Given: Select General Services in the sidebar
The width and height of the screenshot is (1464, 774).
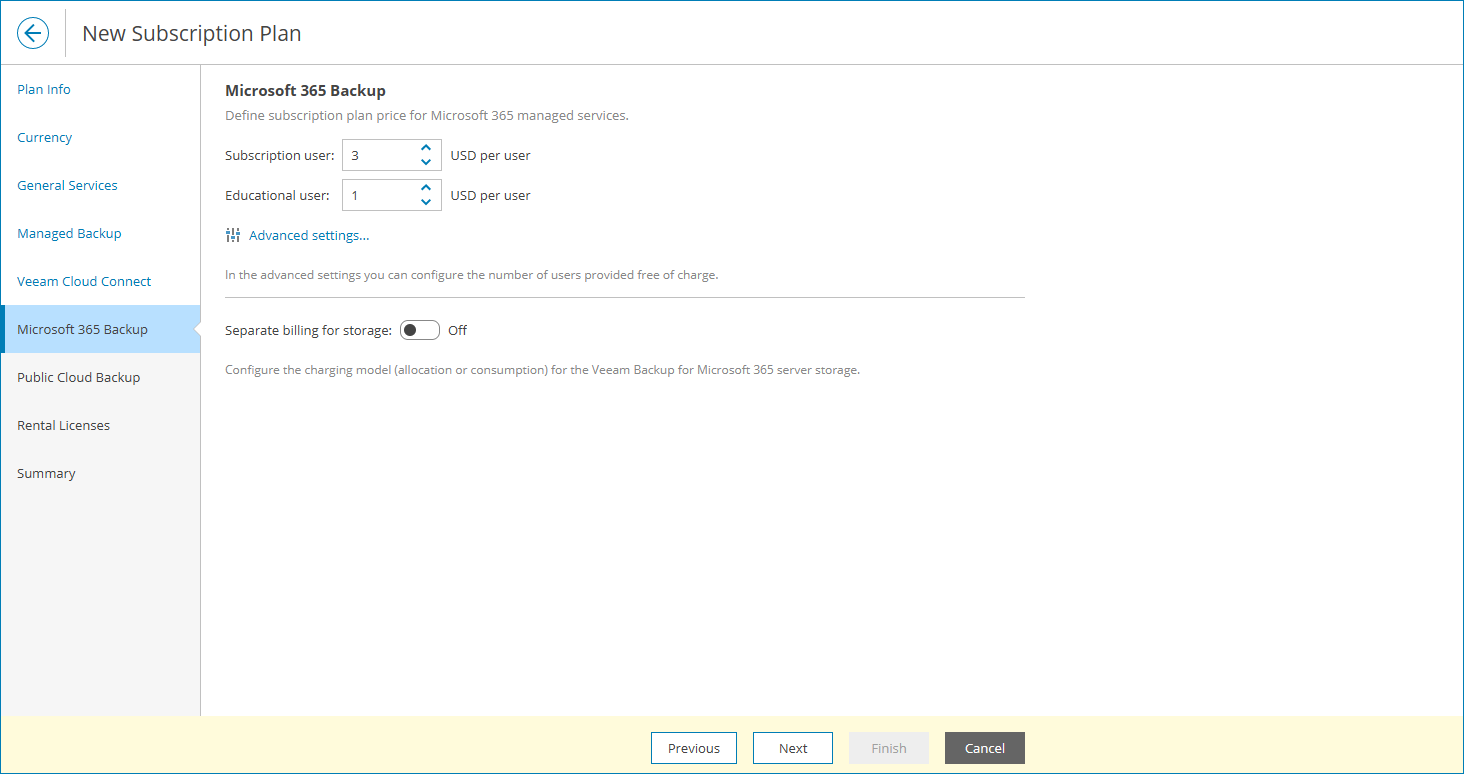Looking at the screenshot, I should 67,185.
